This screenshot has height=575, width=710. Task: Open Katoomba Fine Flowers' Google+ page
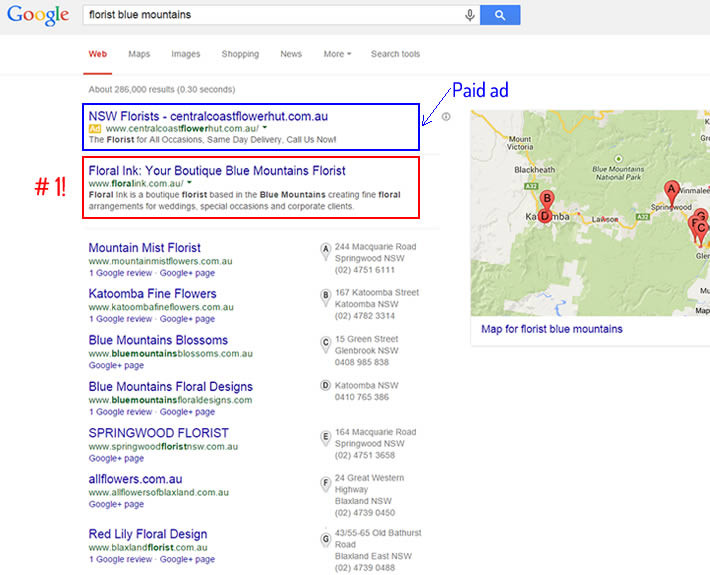tap(187, 319)
